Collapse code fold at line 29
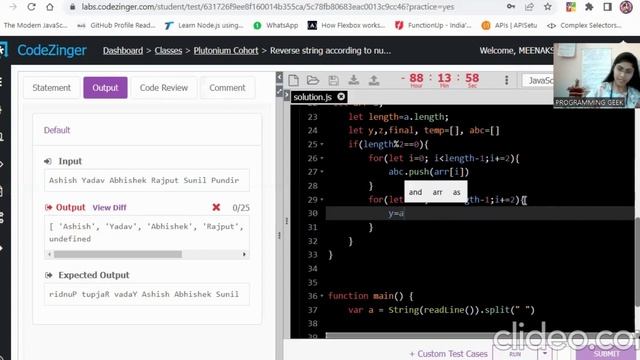Screen dimensions: 640x360 click(x=322, y=200)
